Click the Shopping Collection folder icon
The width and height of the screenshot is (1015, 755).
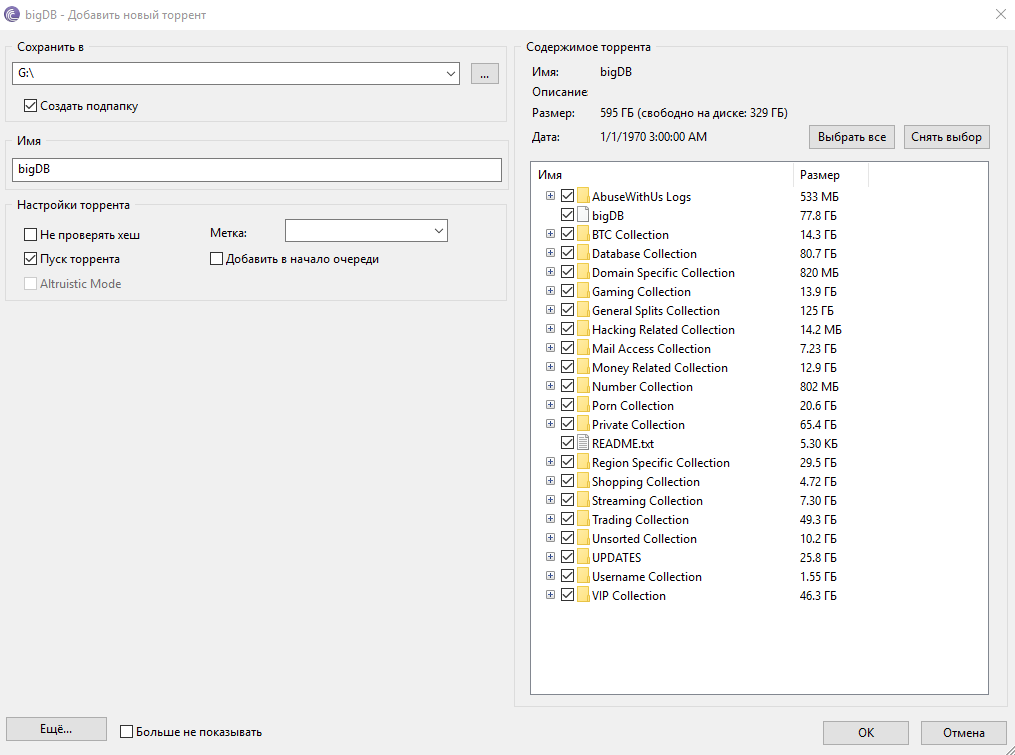tap(583, 481)
